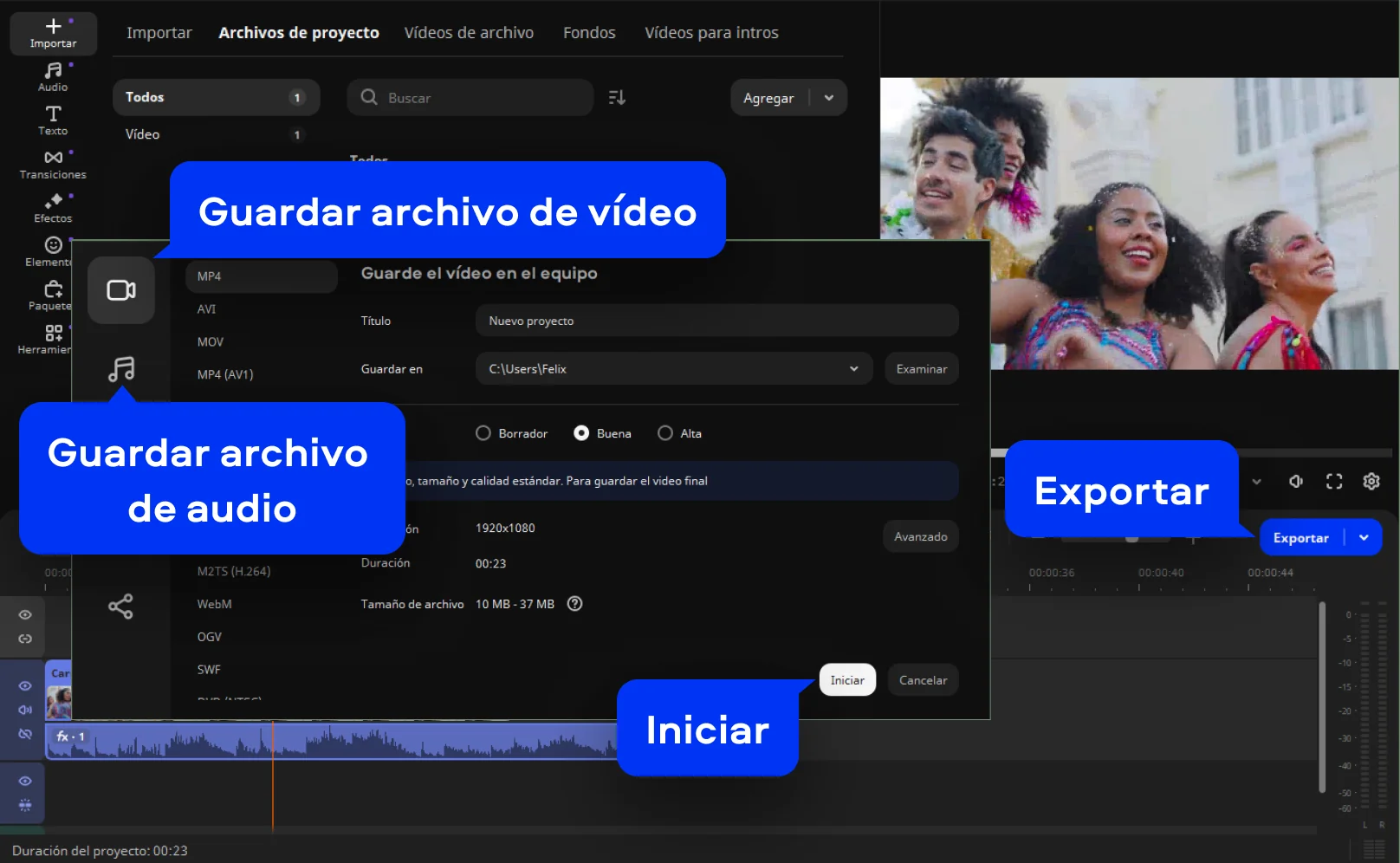
Task: Click the share icon in export dialog
Action: pos(120,606)
